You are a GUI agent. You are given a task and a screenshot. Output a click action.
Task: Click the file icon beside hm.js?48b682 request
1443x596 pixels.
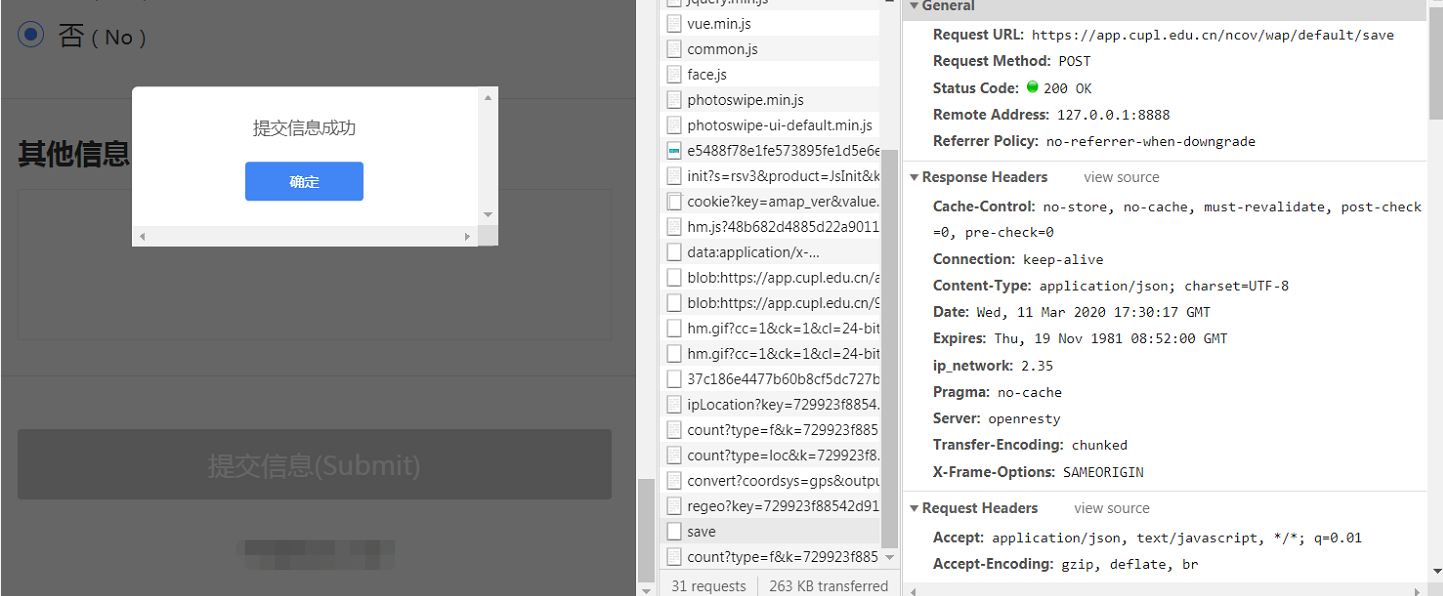[675, 227]
